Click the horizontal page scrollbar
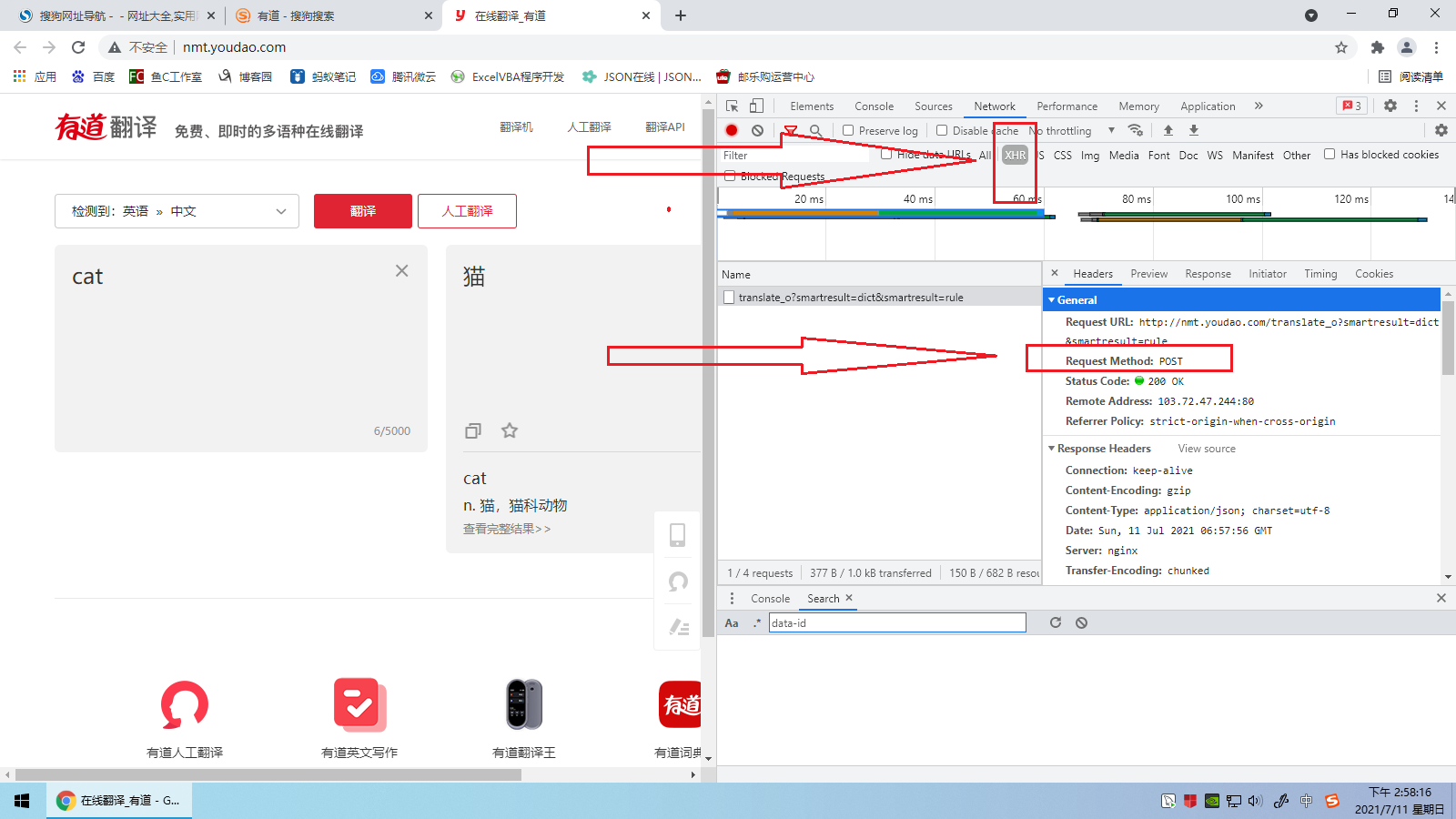Screen dimensions: 1456x819 click(x=268, y=774)
